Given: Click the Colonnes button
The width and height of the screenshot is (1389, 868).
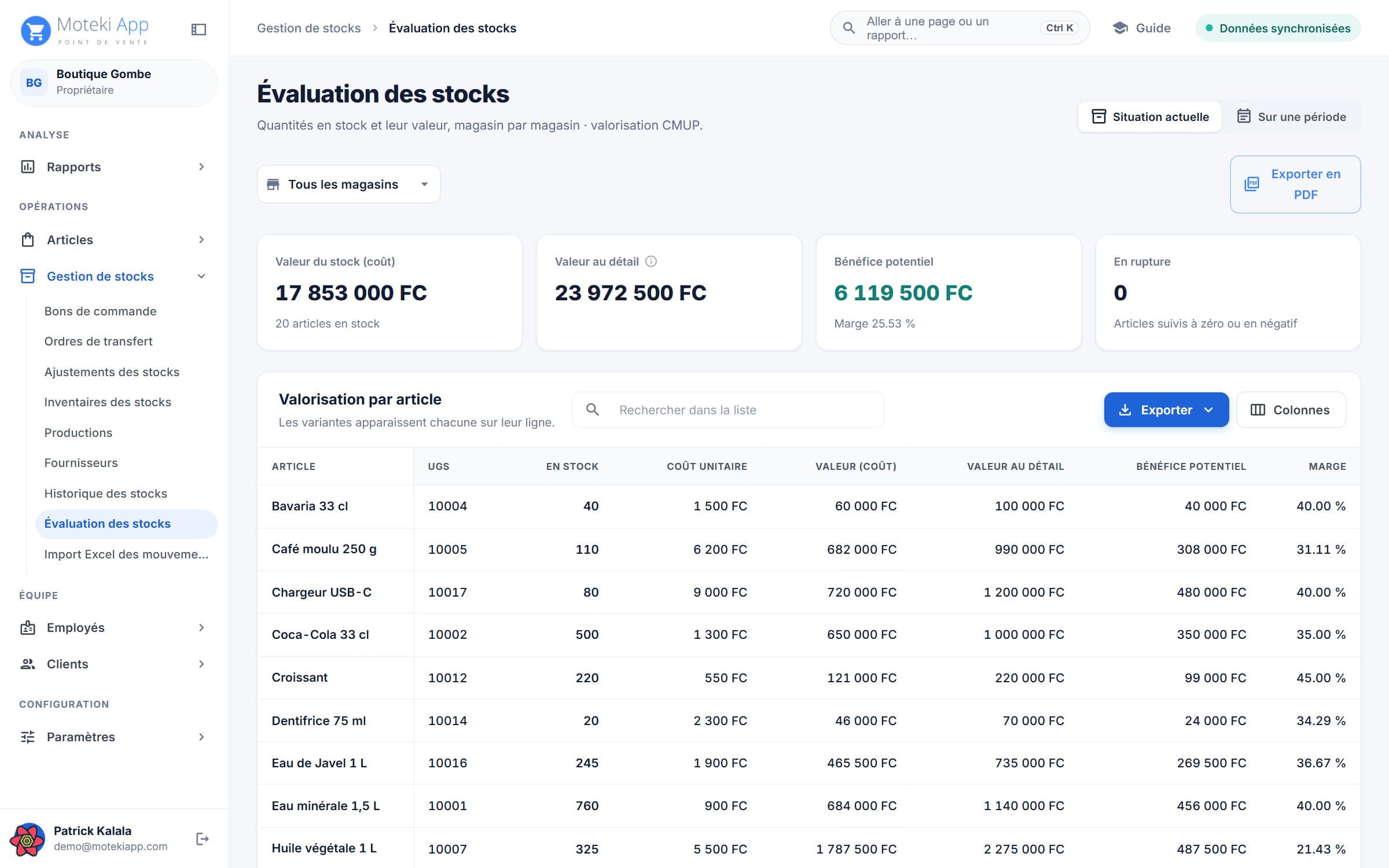Looking at the screenshot, I should (1291, 410).
